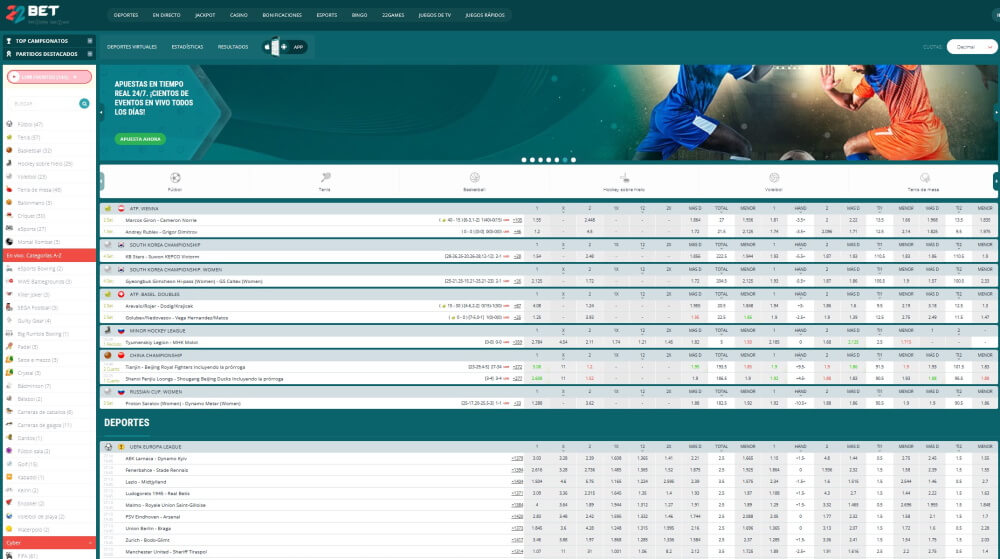Click the sidebar Buscar search field

click(43, 103)
